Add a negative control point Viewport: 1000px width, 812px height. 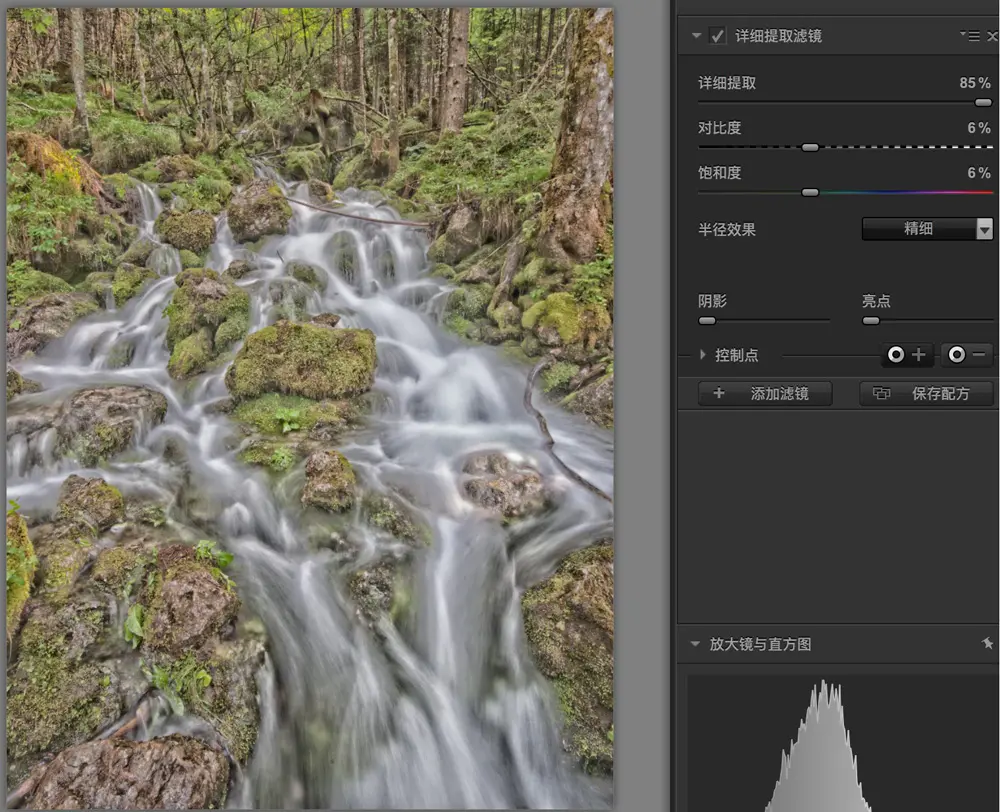coord(967,355)
